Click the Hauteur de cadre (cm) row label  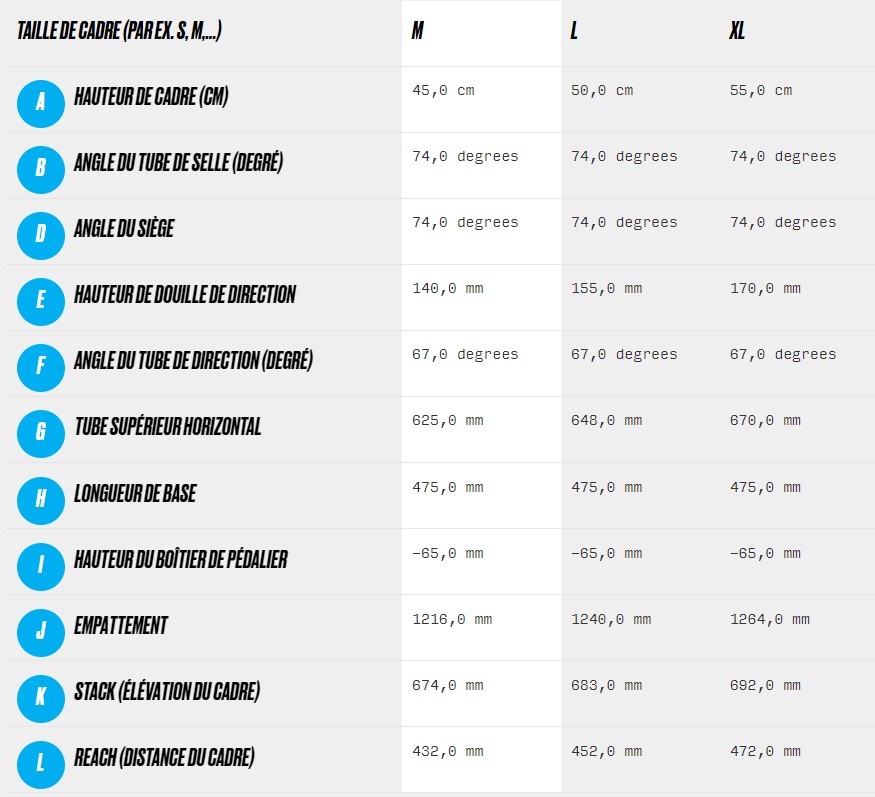pos(151,97)
